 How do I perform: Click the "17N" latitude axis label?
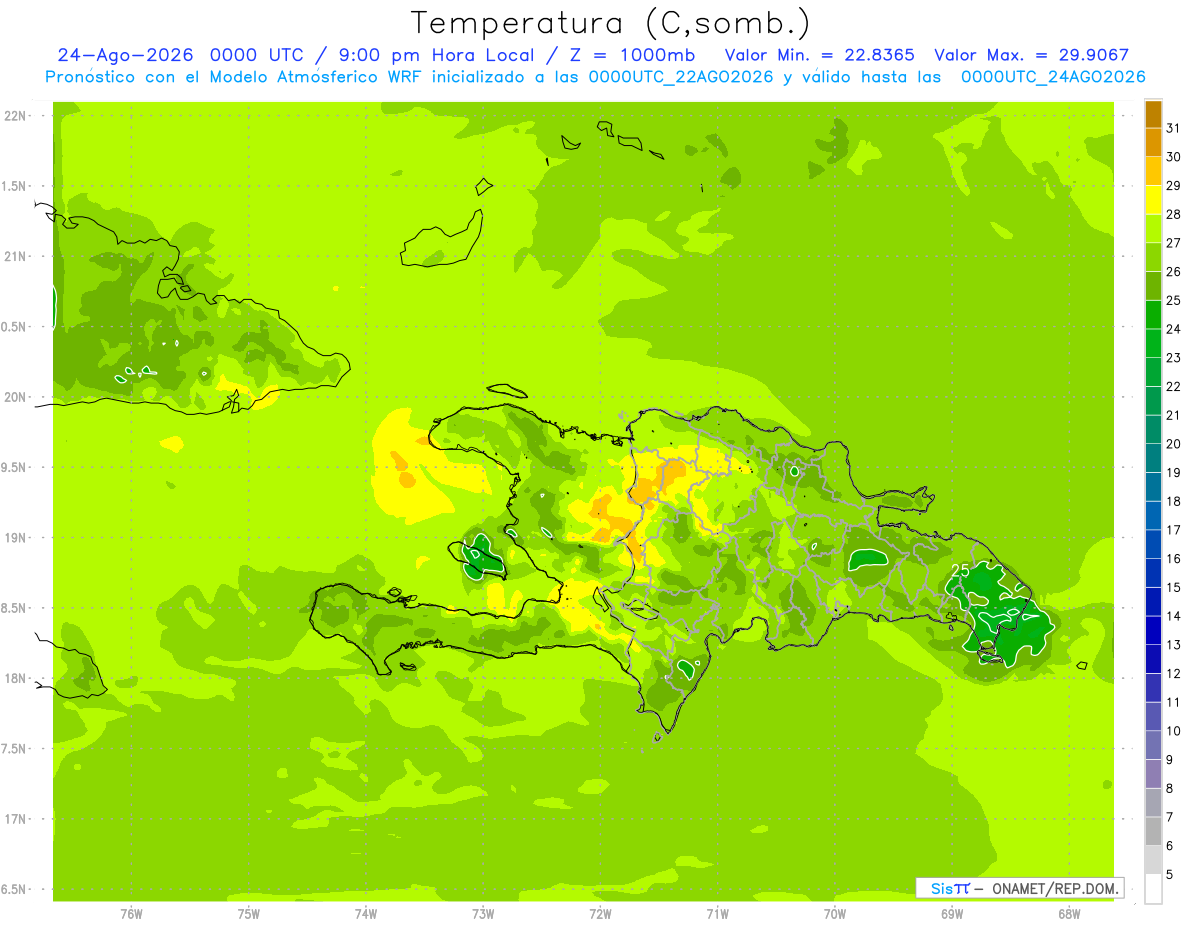tap(16, 819)
